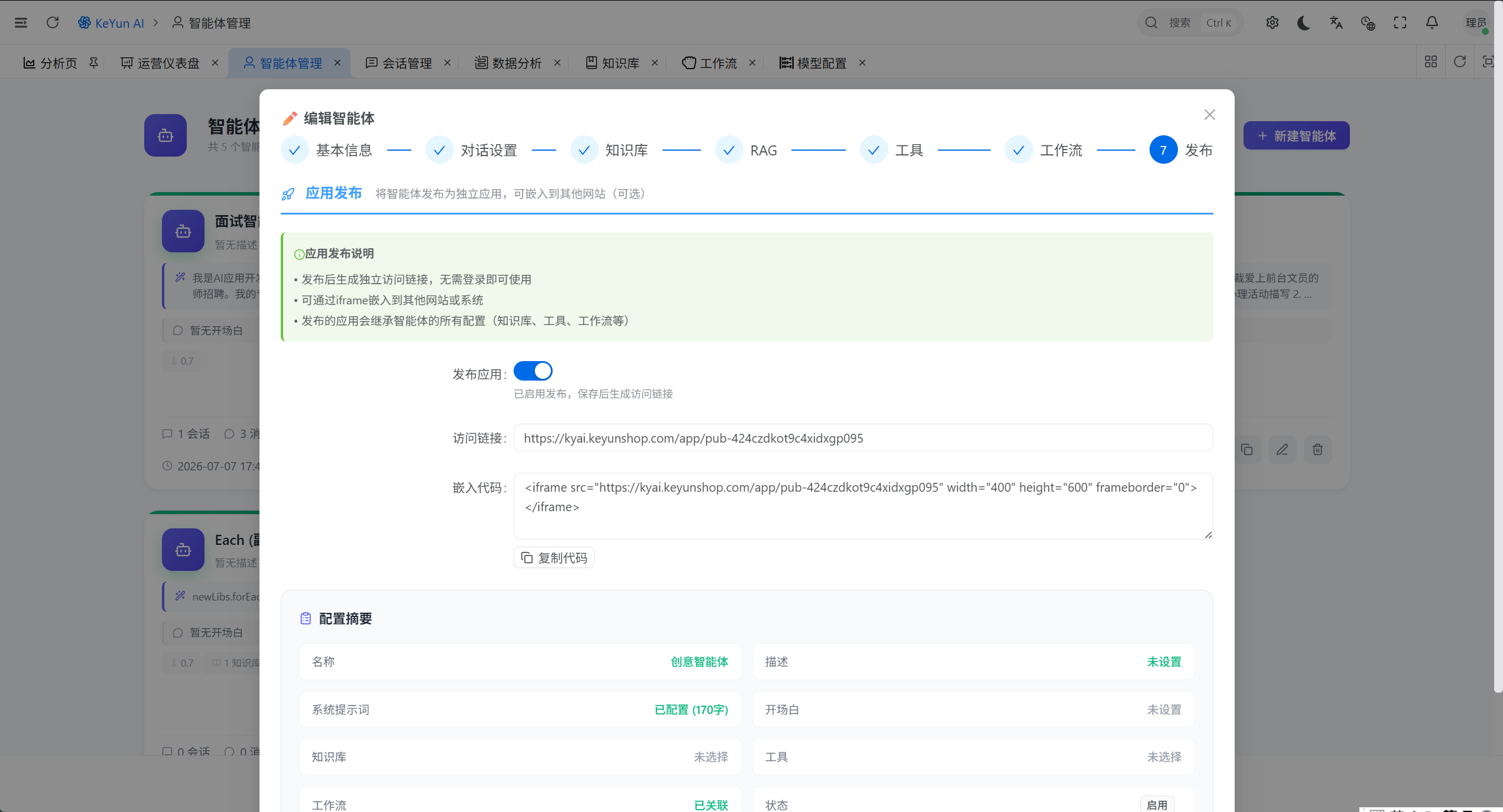Click 新建智能体 button
Screen dimensions: 1503x812
[1297, 136]
